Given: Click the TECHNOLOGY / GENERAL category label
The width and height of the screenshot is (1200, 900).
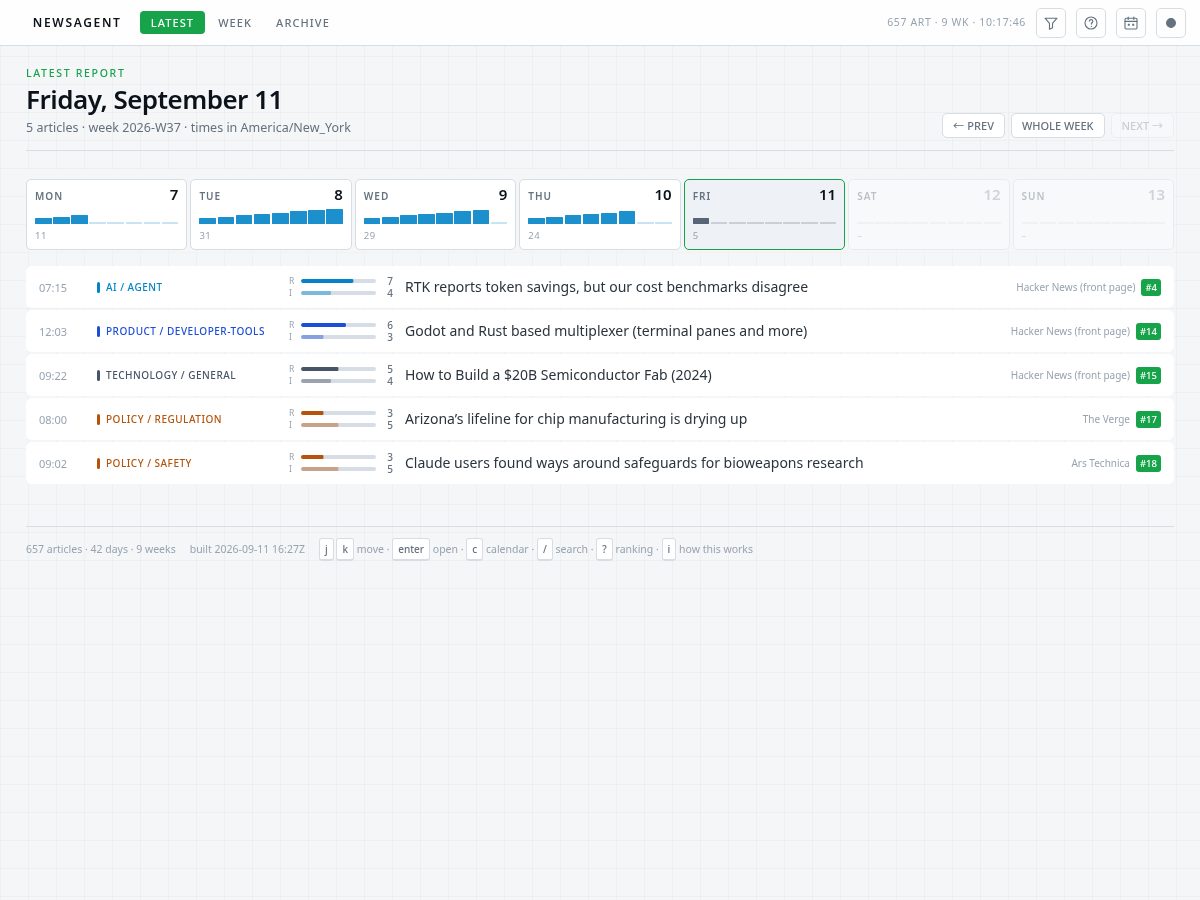Looking at the screenshot, I should click(171, 375).
